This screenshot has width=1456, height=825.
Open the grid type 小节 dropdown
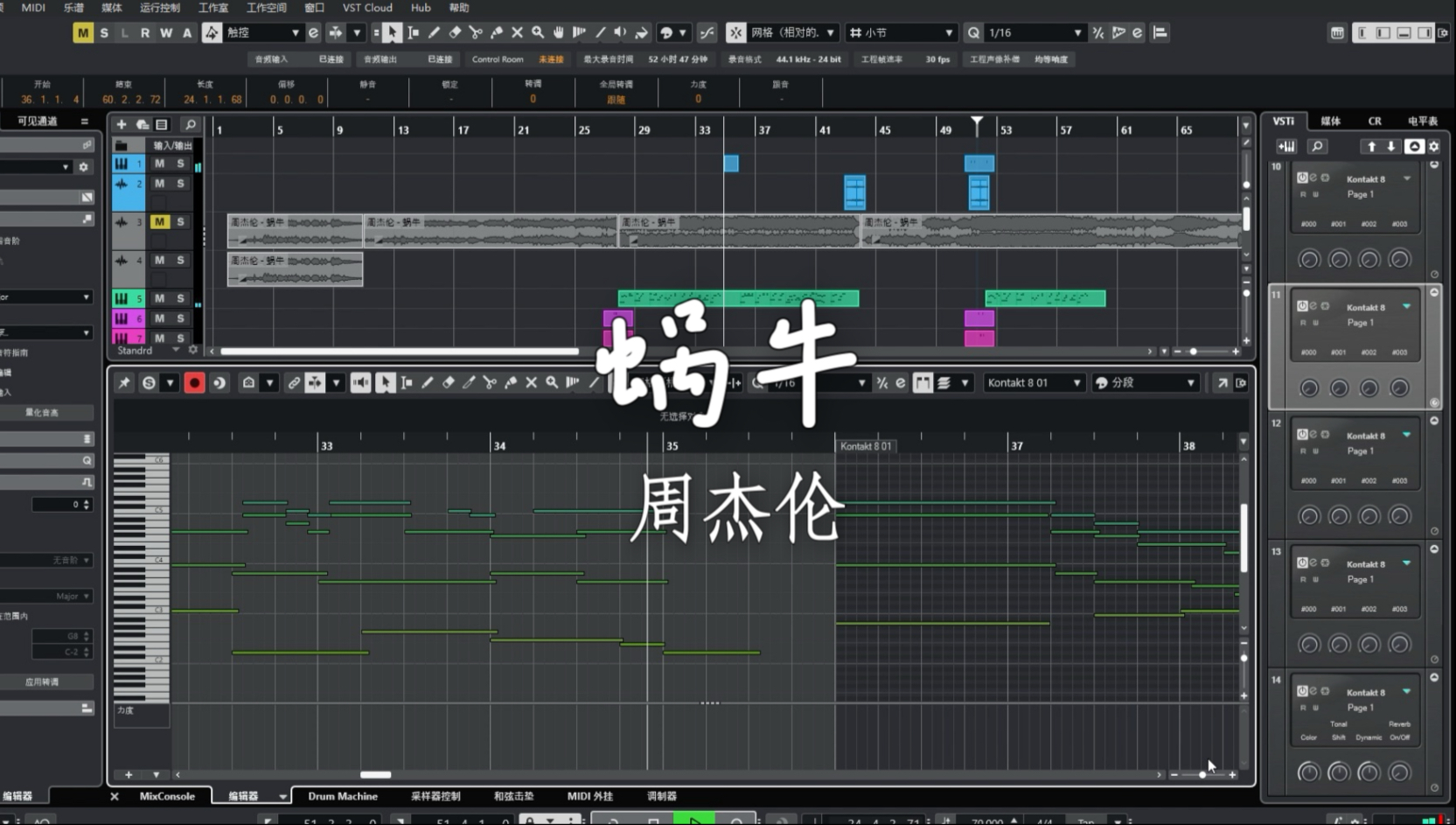pyautogui.click(x=901, y=33)
